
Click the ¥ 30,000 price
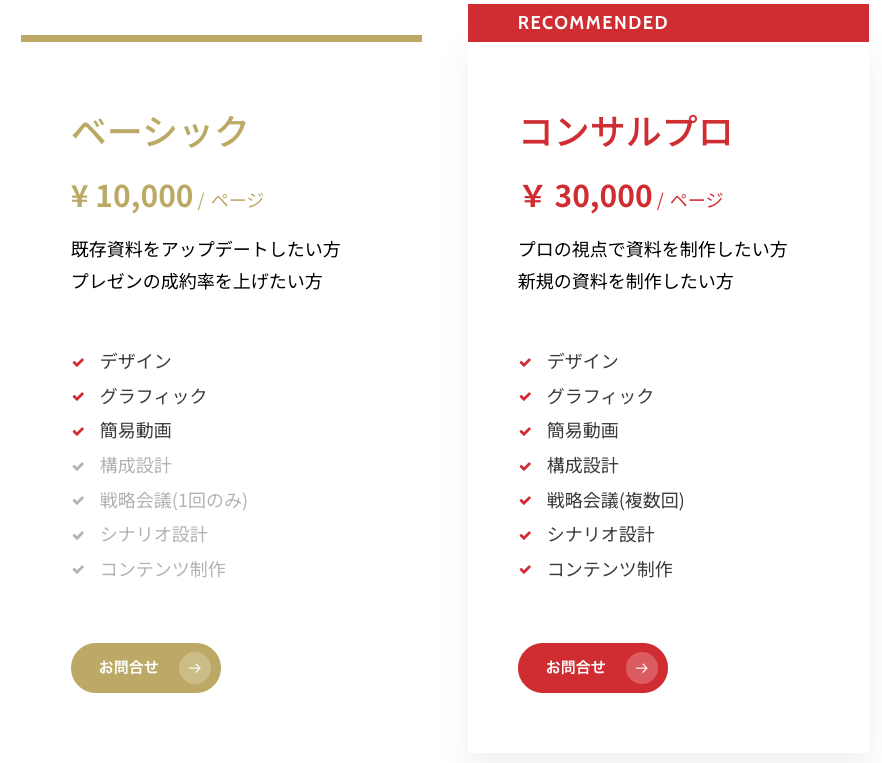tap(587, 197)
